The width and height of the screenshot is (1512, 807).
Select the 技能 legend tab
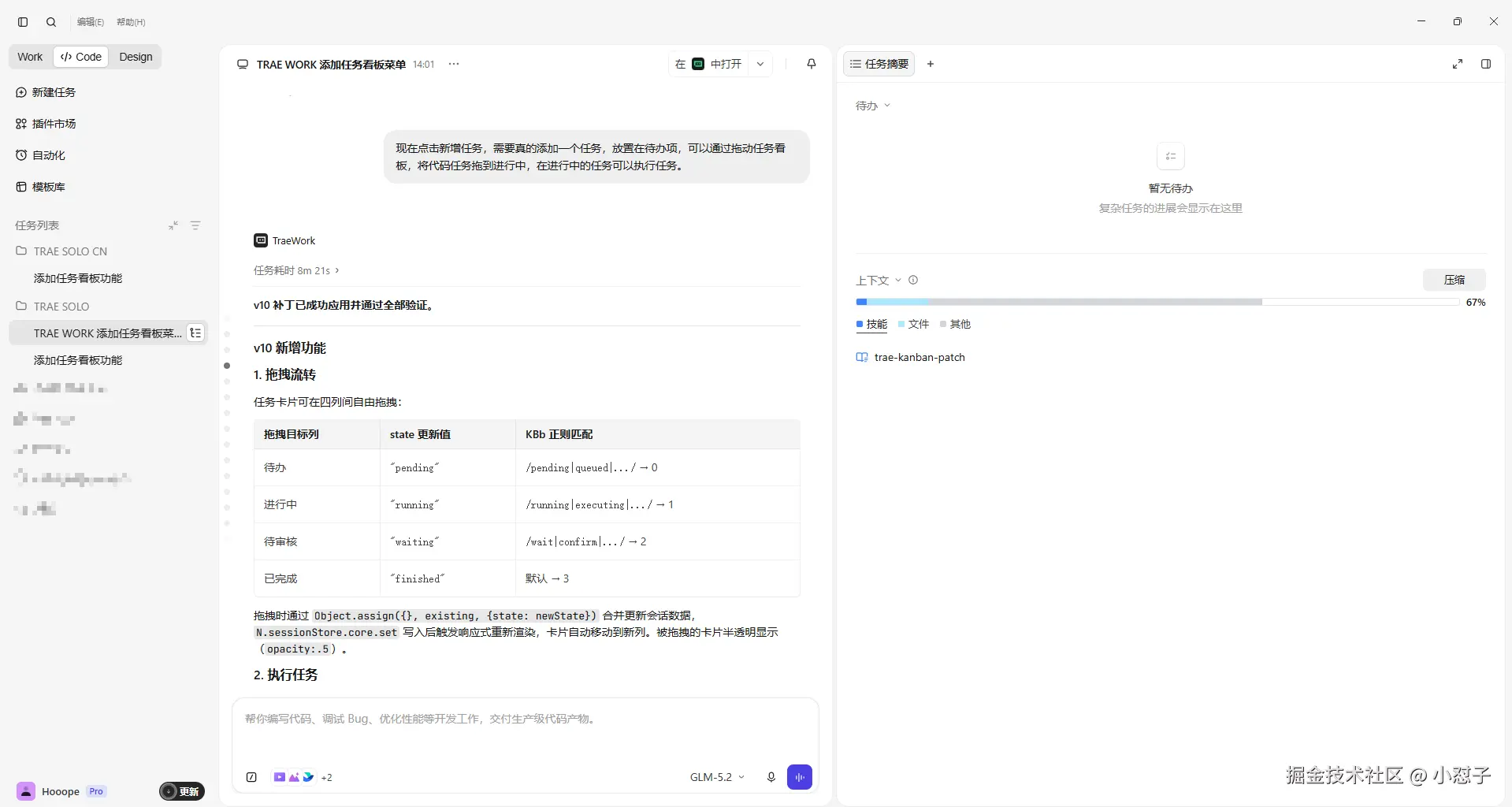coord(871,324)
